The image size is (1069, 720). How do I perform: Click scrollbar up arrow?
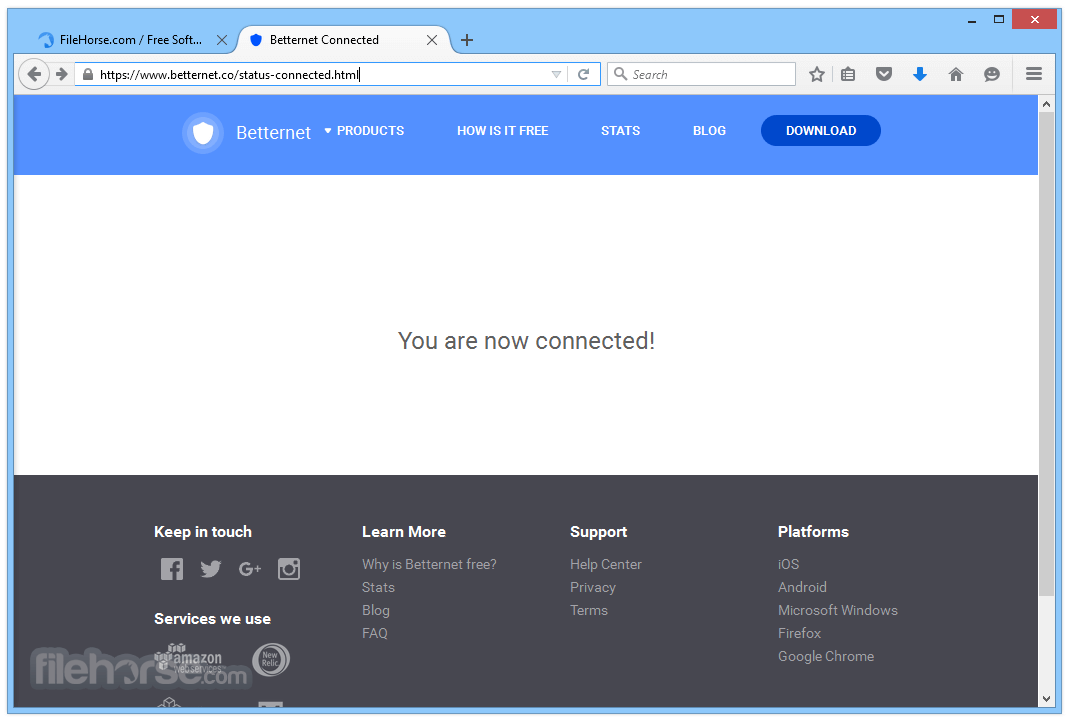point(1047,104)
